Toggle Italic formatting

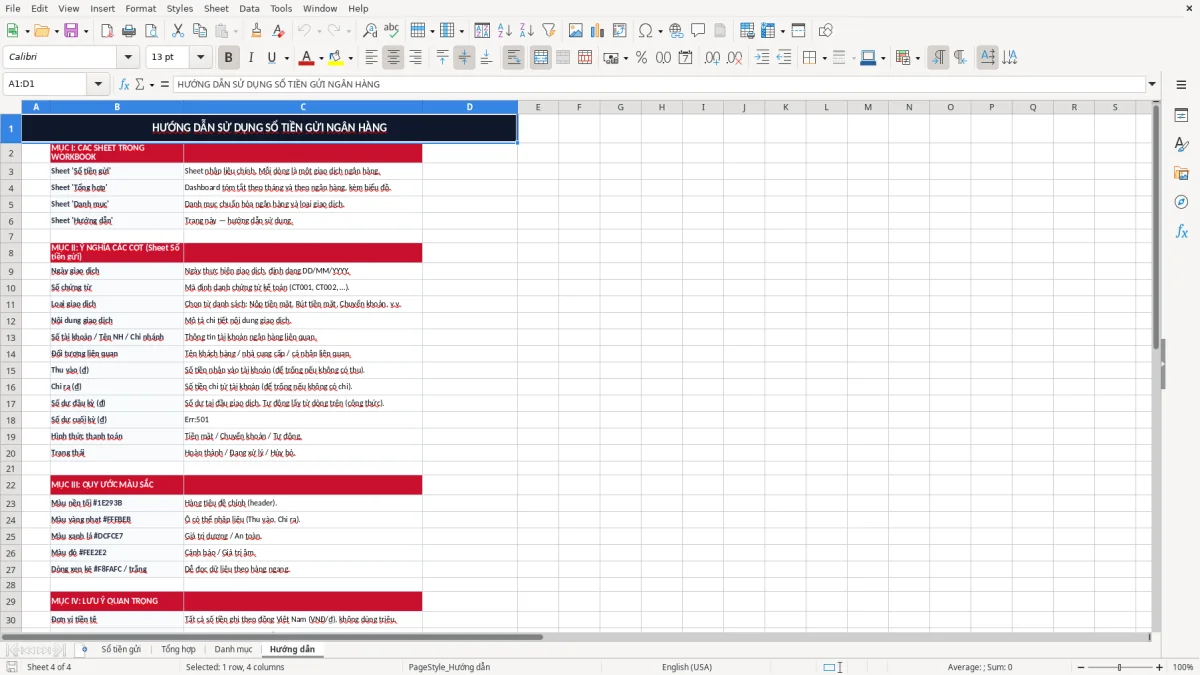(250, 58)
